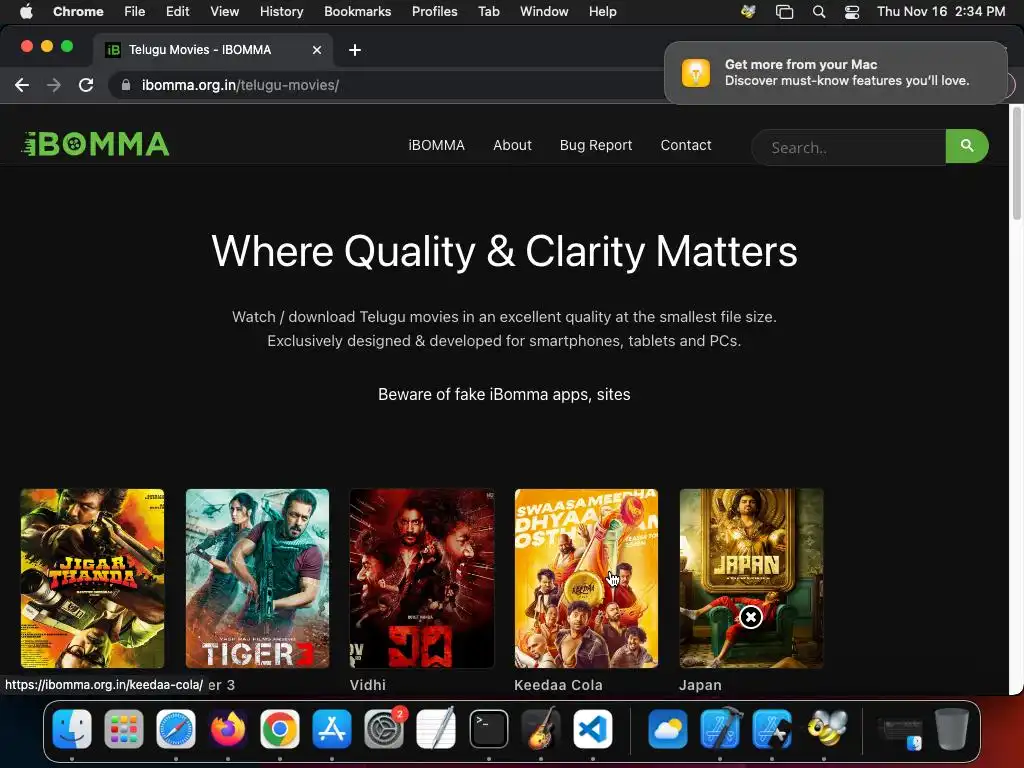
Task: Open Weather app from the dock
Action: (x=667, y=729)
